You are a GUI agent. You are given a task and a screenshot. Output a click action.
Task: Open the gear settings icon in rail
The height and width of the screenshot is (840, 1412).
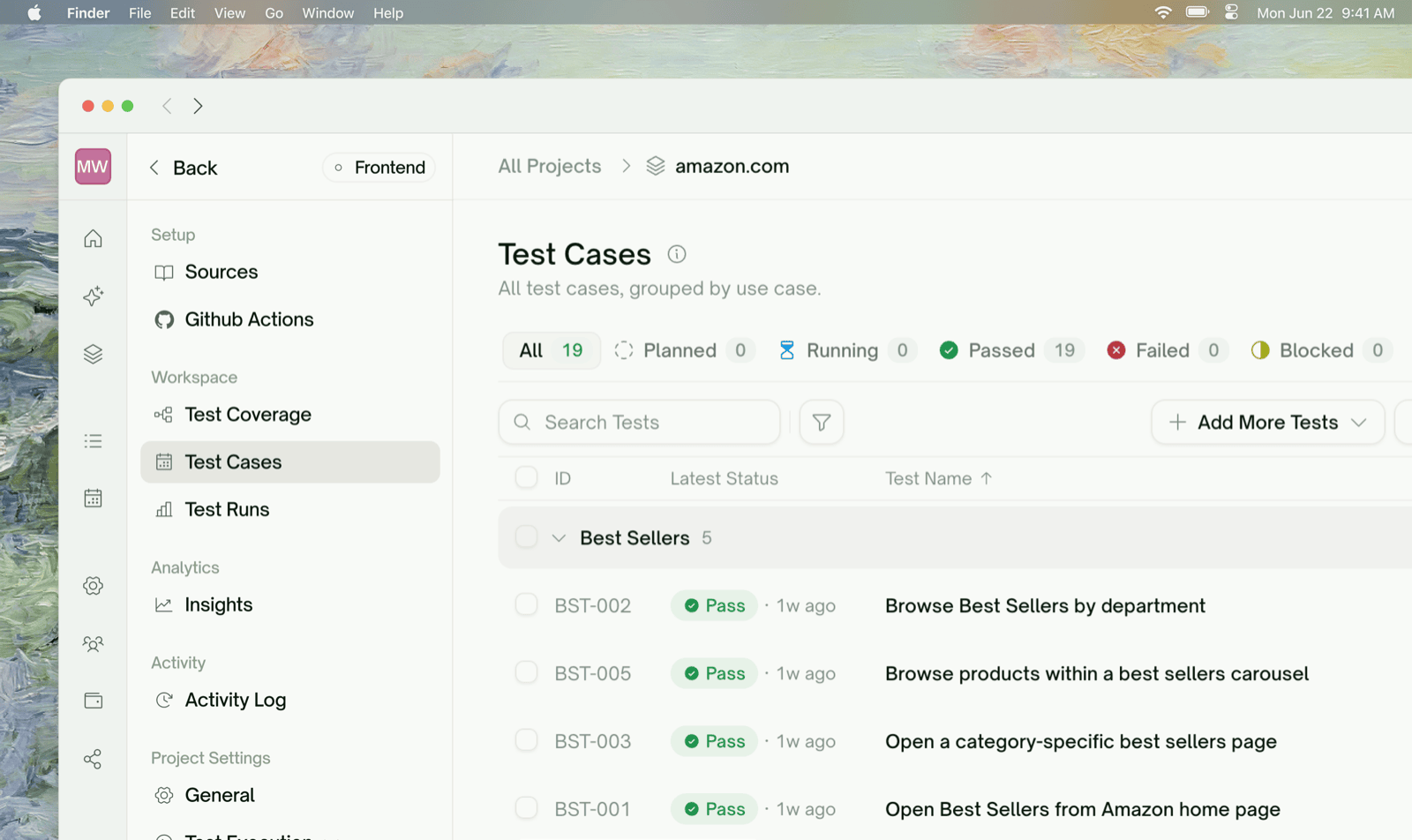click(93, 585)
